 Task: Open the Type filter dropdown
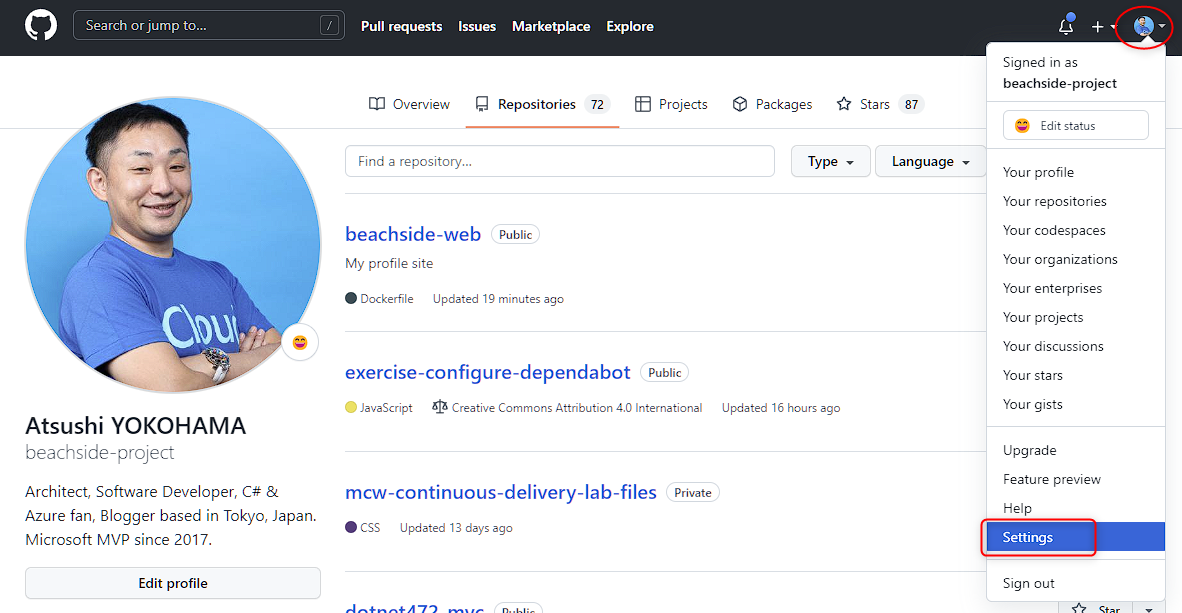830,161
